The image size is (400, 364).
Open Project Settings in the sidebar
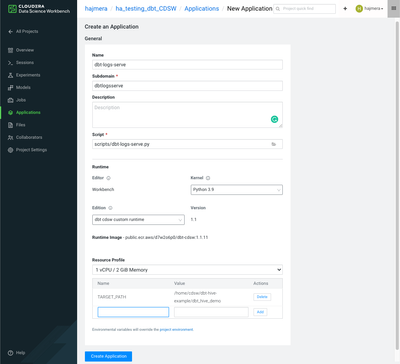coord(31,150)
